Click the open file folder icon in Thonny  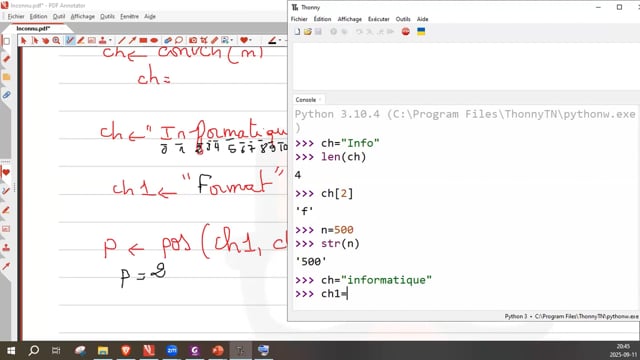coord(308,31)
